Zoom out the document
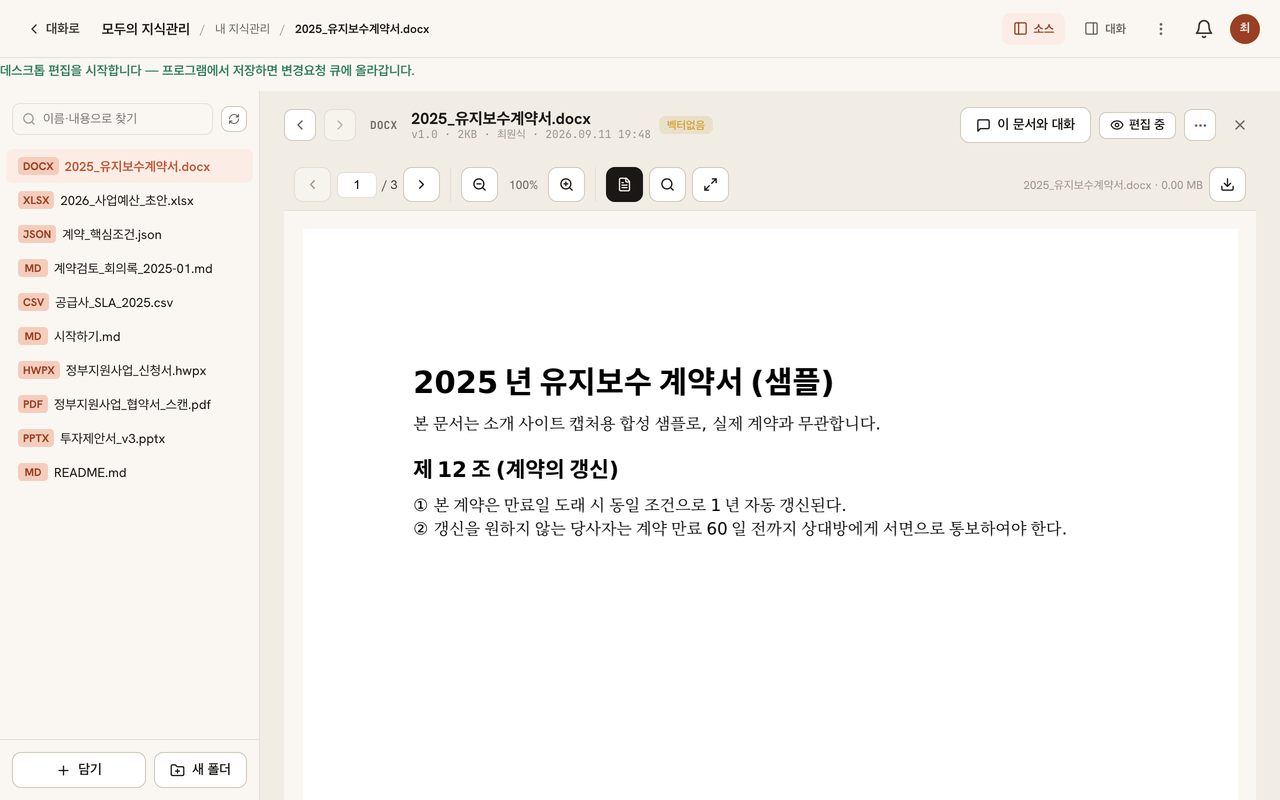The width and height of the screenshot is (1280, 800). tap(479, 185)
